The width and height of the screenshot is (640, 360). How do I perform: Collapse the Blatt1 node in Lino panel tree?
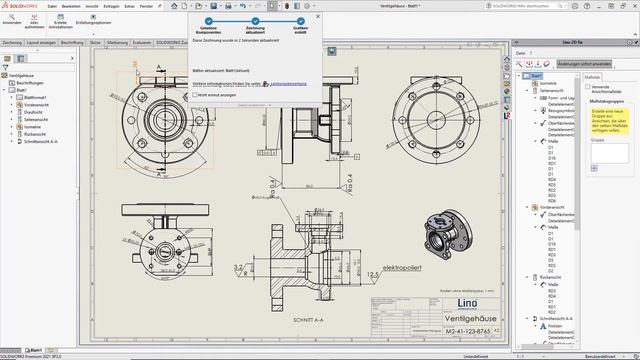click(x=519, y=76)
